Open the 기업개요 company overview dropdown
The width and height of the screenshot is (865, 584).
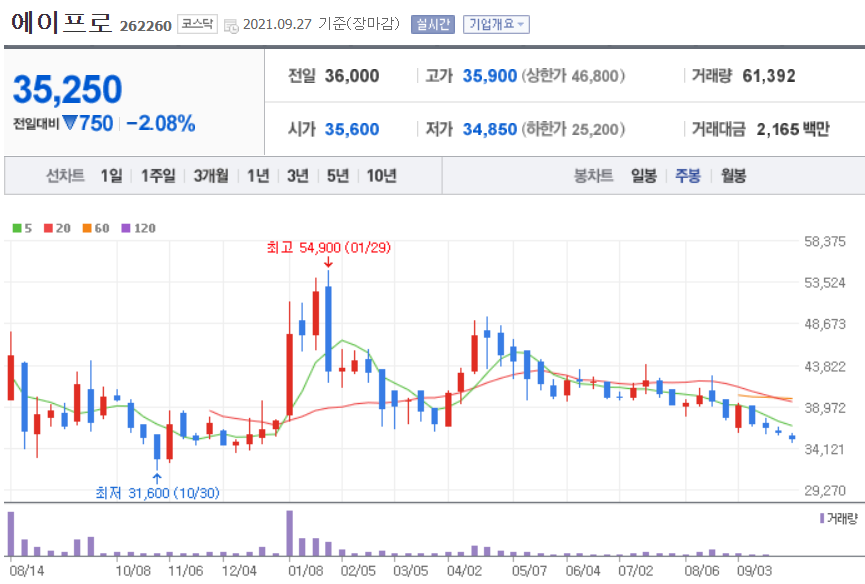(494, 21)
